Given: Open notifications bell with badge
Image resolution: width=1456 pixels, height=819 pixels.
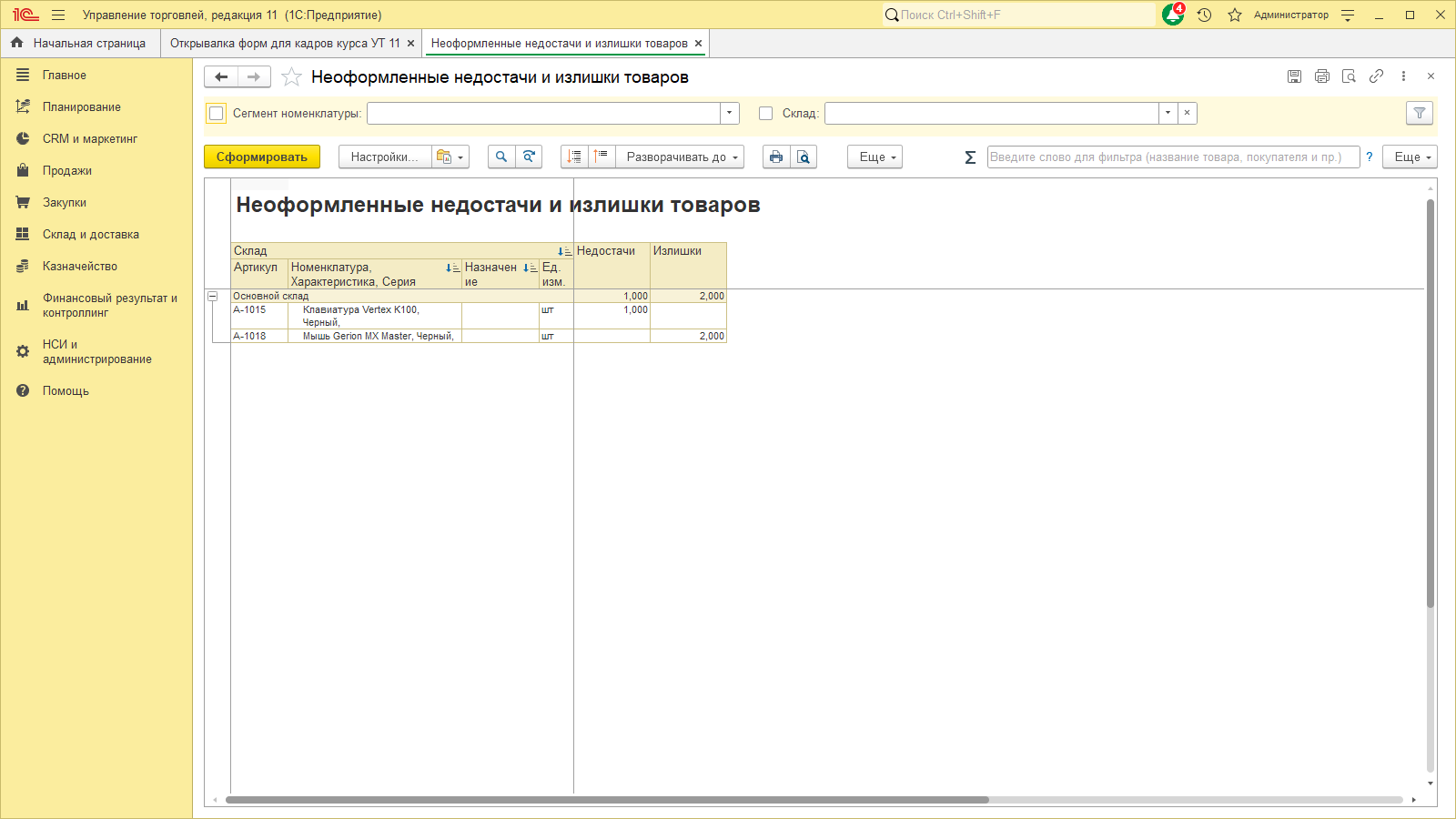Looking at the screenshot, I should tap(1174, 15).
